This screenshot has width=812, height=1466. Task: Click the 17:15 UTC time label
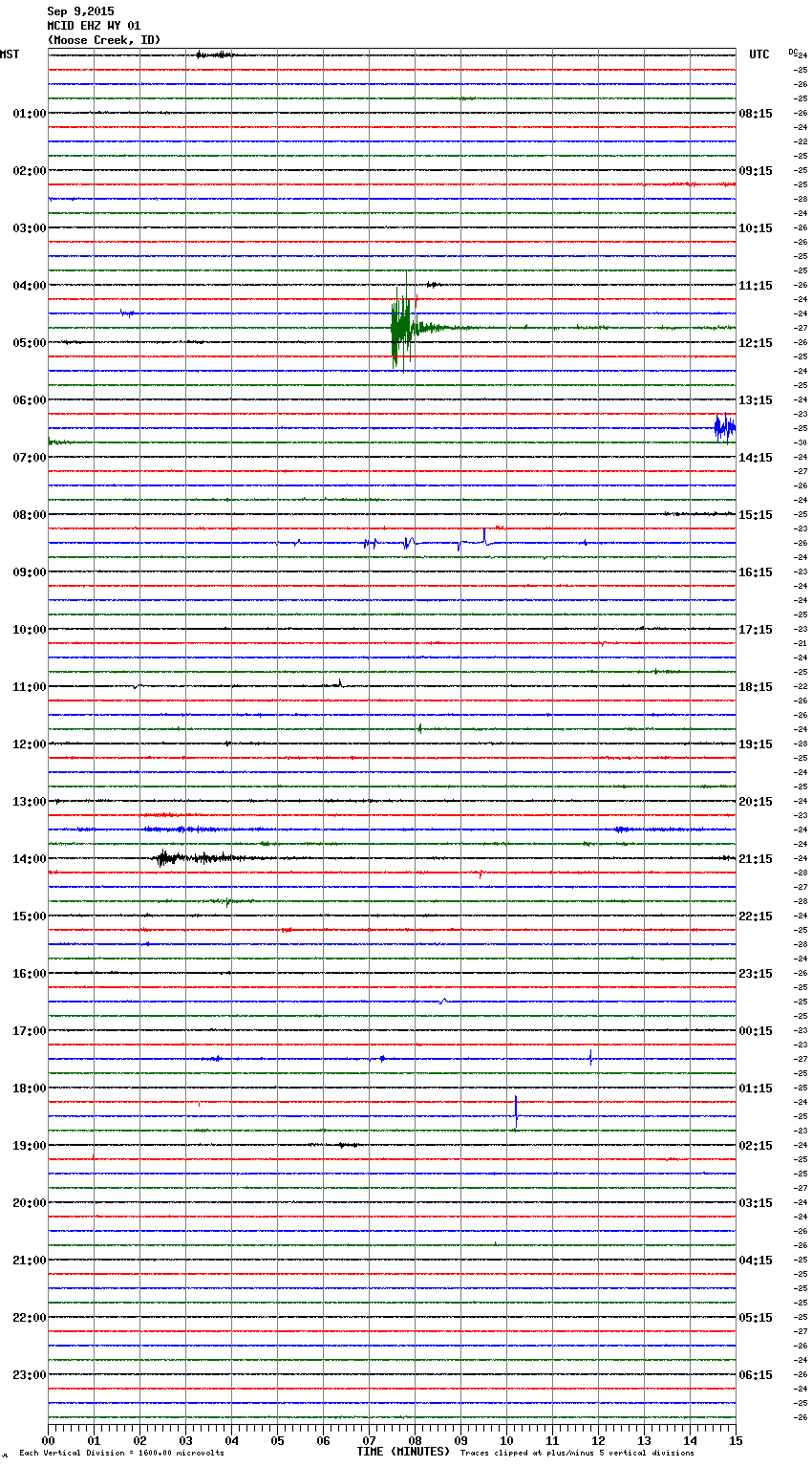click(x=756, y=630)
